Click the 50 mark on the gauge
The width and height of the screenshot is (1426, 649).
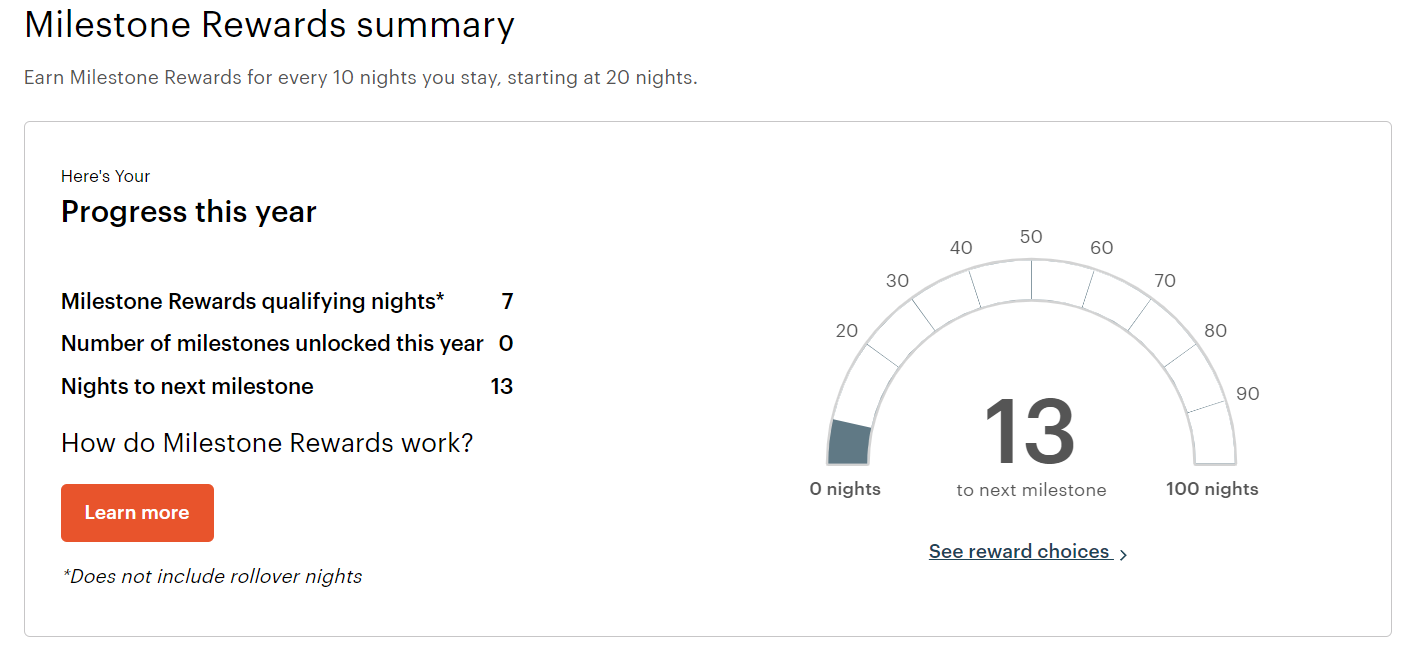click(1031, 237)
